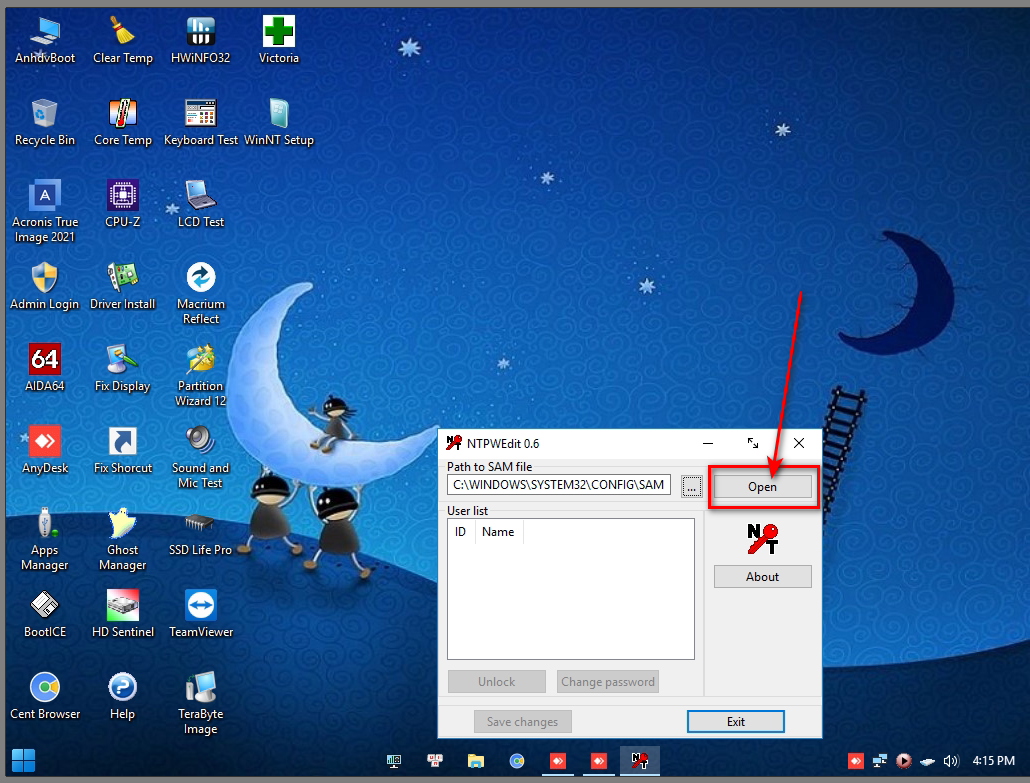Open the Keyboard Test utility icon
Viewport: 1030px width, 783px height.
(200, 123)
